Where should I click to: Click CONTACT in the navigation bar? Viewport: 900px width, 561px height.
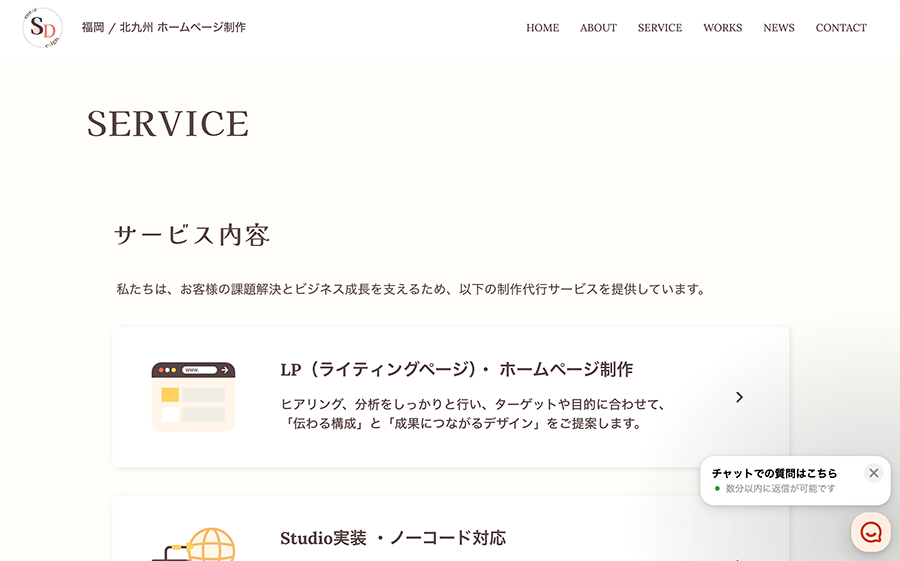pyautogui.click(x=841, y=28)
